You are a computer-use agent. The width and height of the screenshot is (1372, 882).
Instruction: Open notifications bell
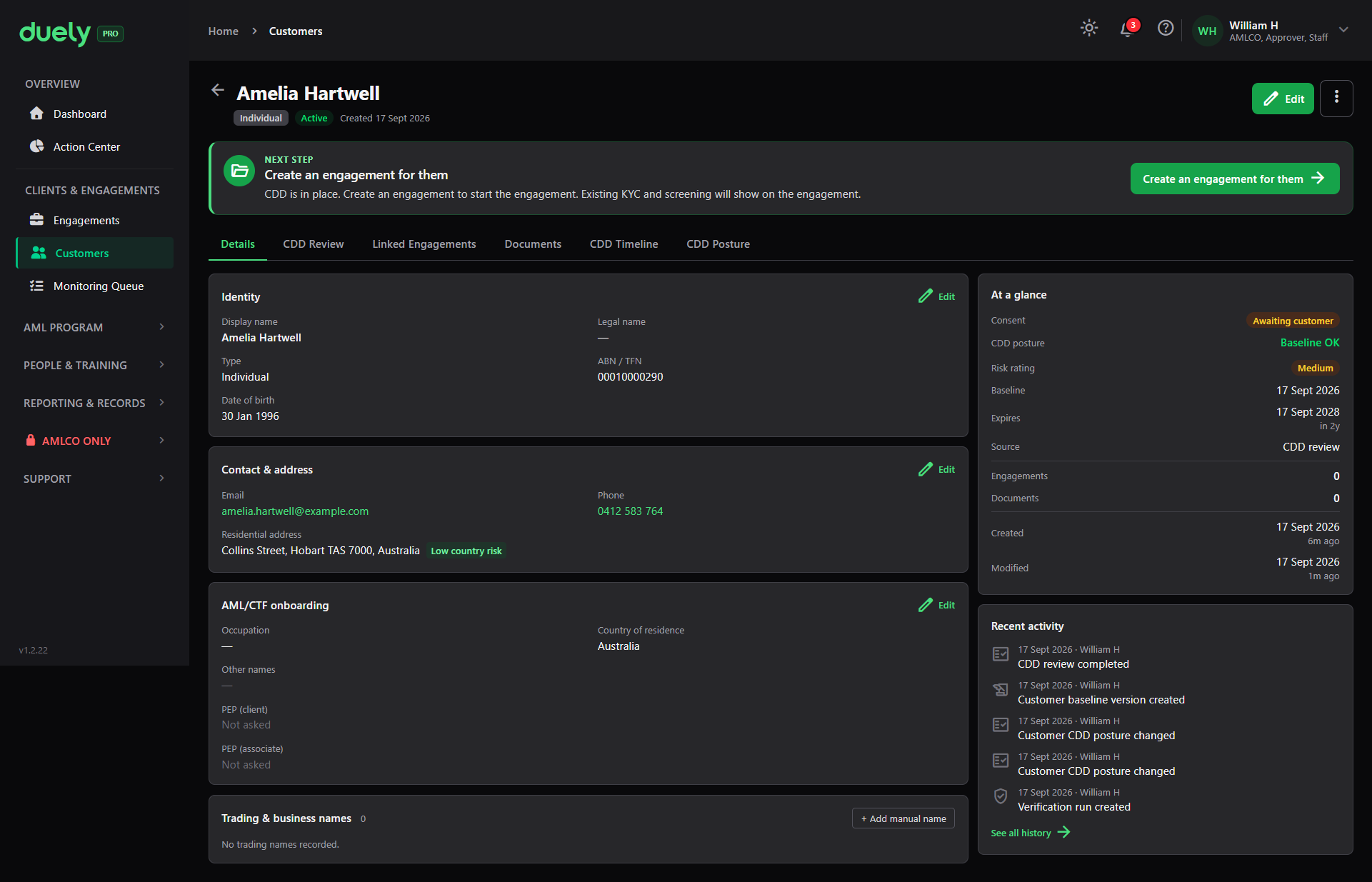tap(1127, 29)
